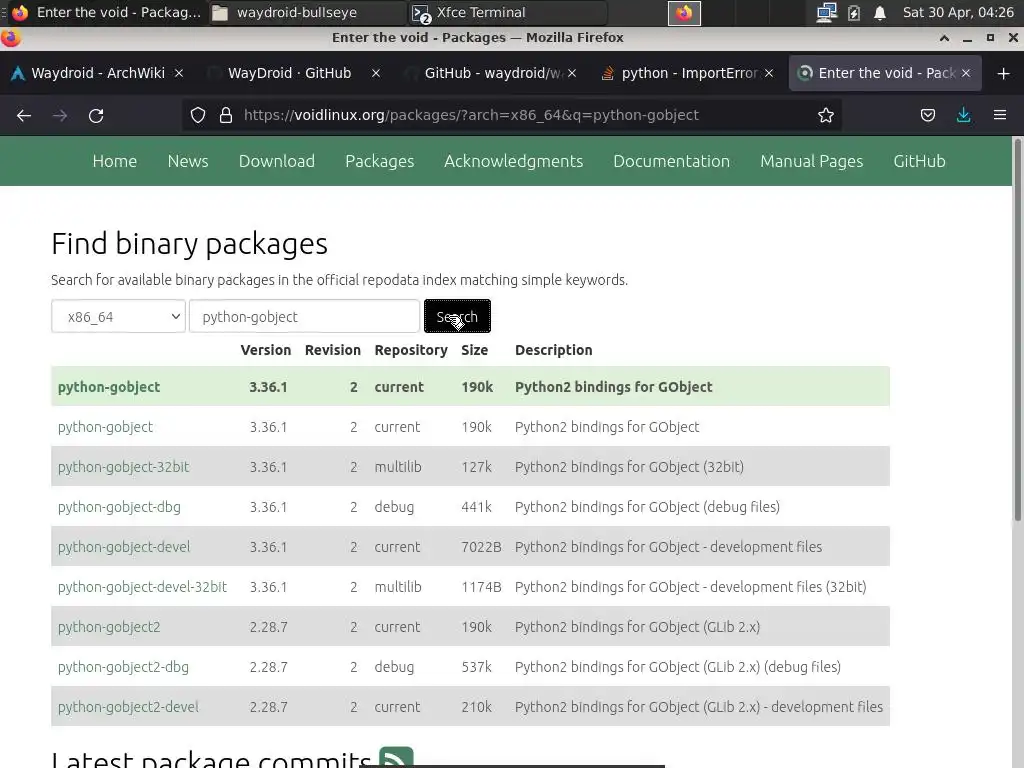Open the Home link in site navigation
Screen dimensions: 1024x768
click(115, 161)
